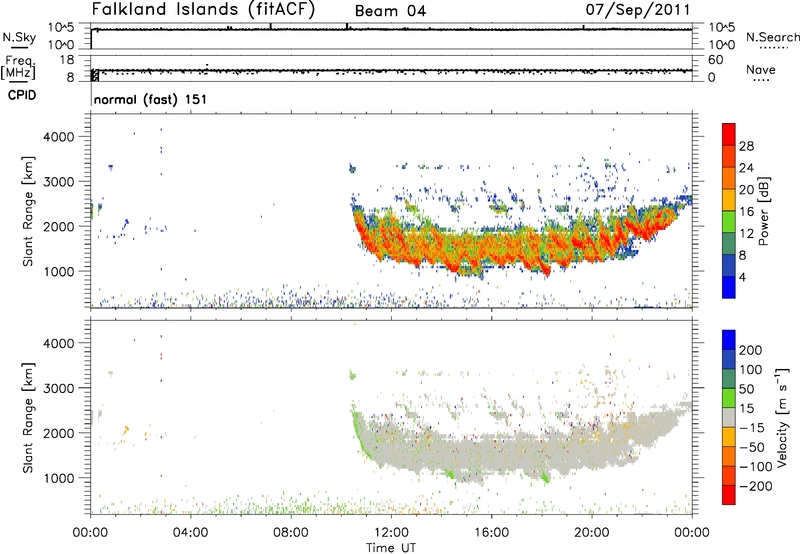The image size is (800, 554).
Task: Click the 'N.Sky' legend label
Action: click(19, 37)
